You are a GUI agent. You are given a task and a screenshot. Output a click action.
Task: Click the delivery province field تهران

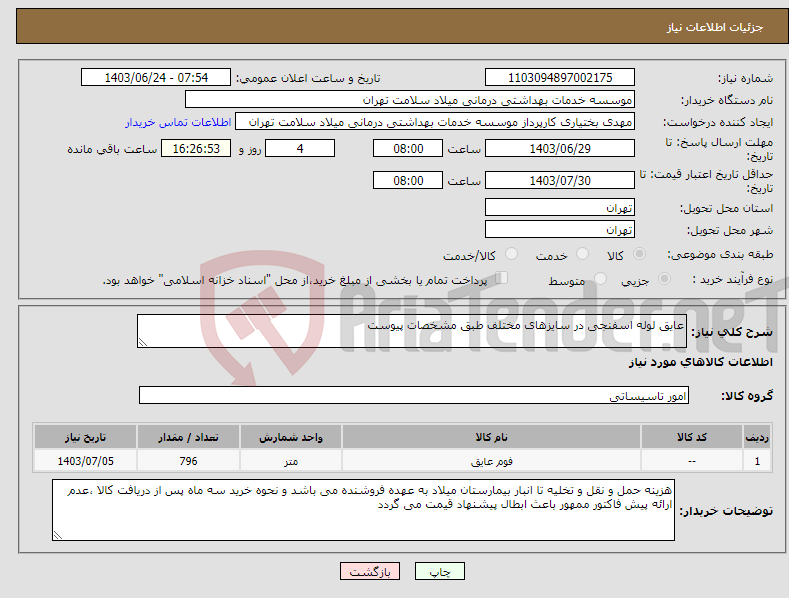click(560, 207)
